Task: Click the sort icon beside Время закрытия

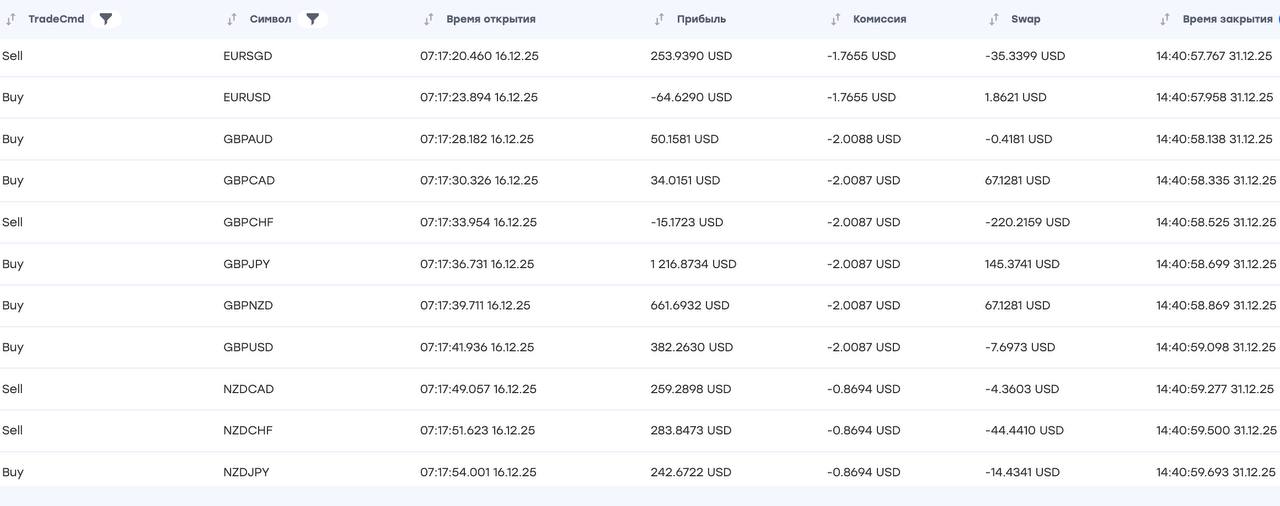Action: point(1165,19)
